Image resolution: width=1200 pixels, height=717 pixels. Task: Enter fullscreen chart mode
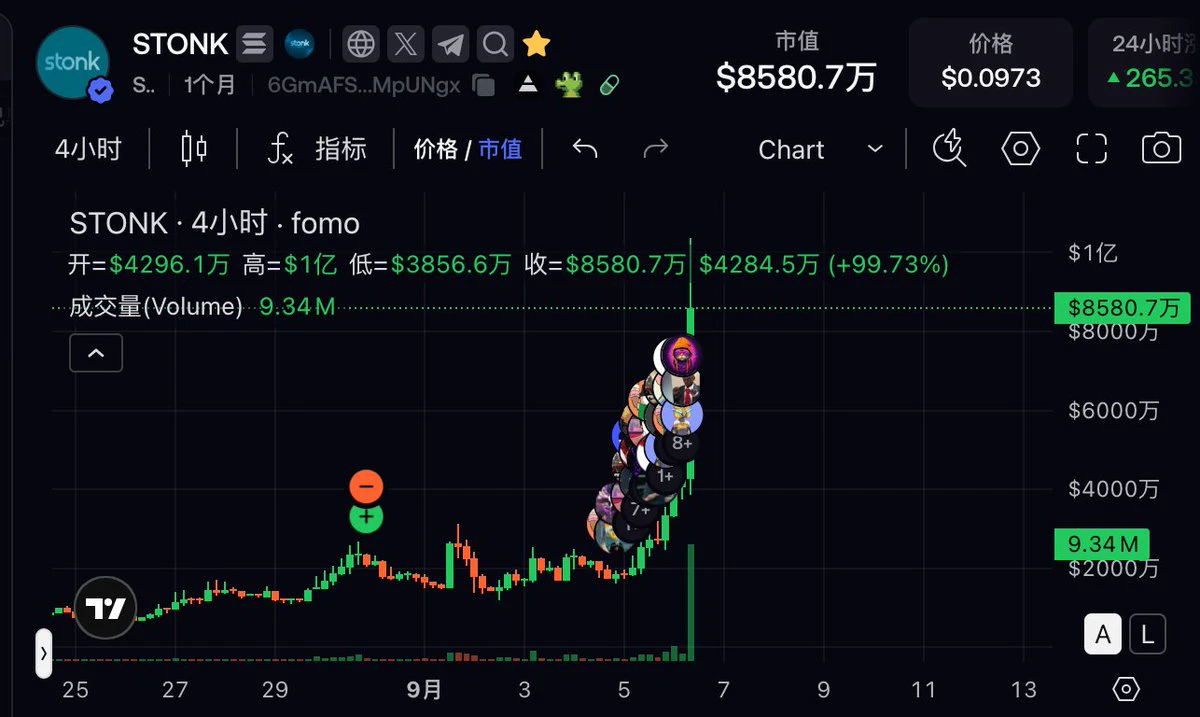(1091, 150)
